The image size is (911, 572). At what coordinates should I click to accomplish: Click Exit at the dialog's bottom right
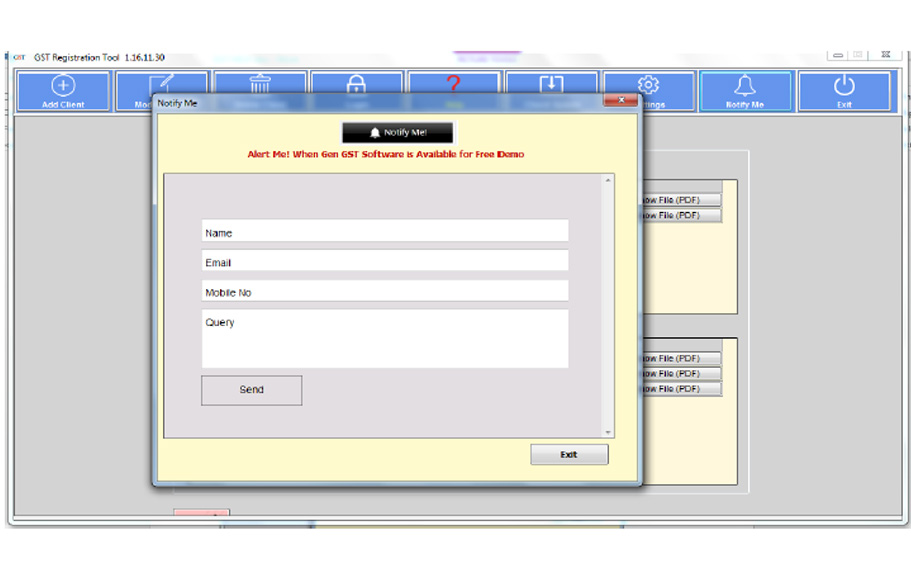tap(568, 454)
